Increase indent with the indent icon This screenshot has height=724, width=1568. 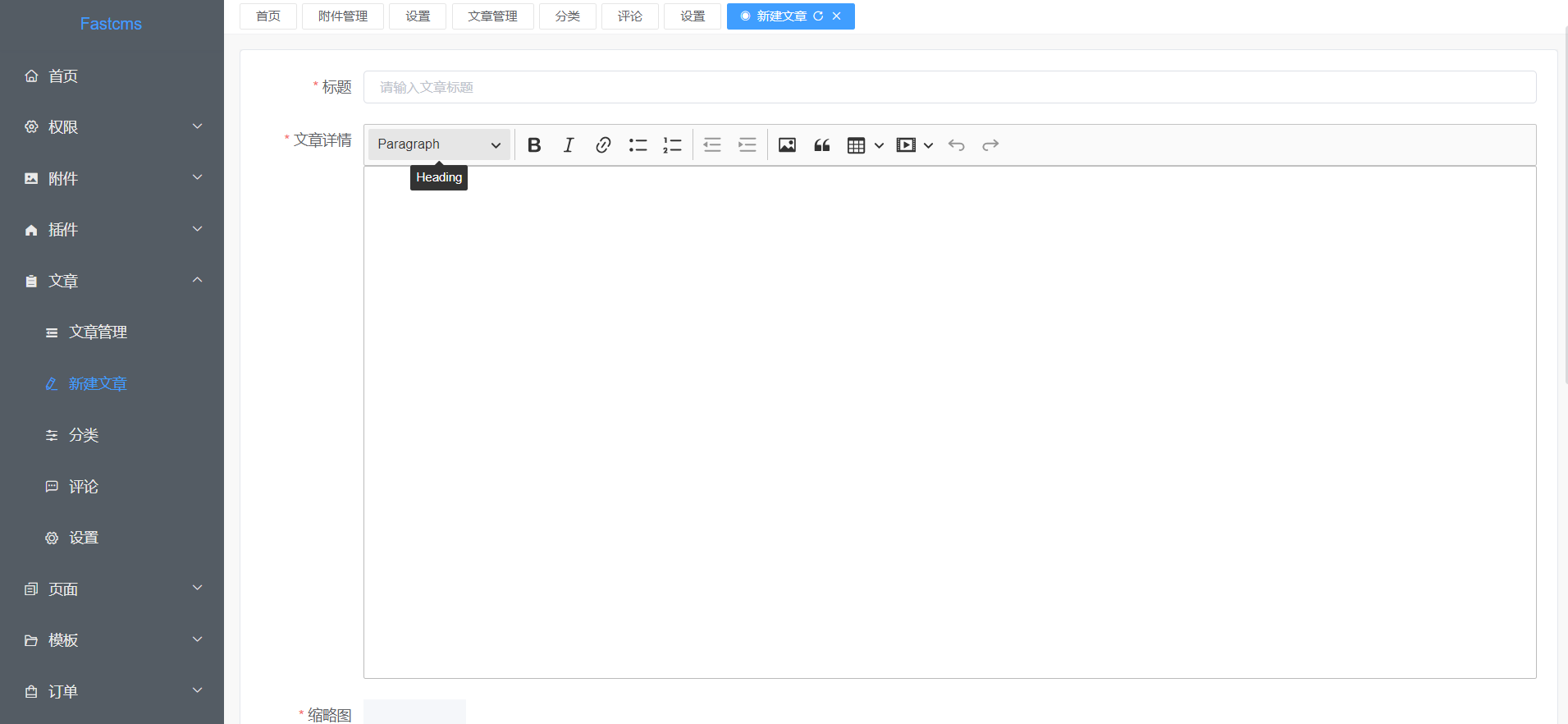click(747, 145)
